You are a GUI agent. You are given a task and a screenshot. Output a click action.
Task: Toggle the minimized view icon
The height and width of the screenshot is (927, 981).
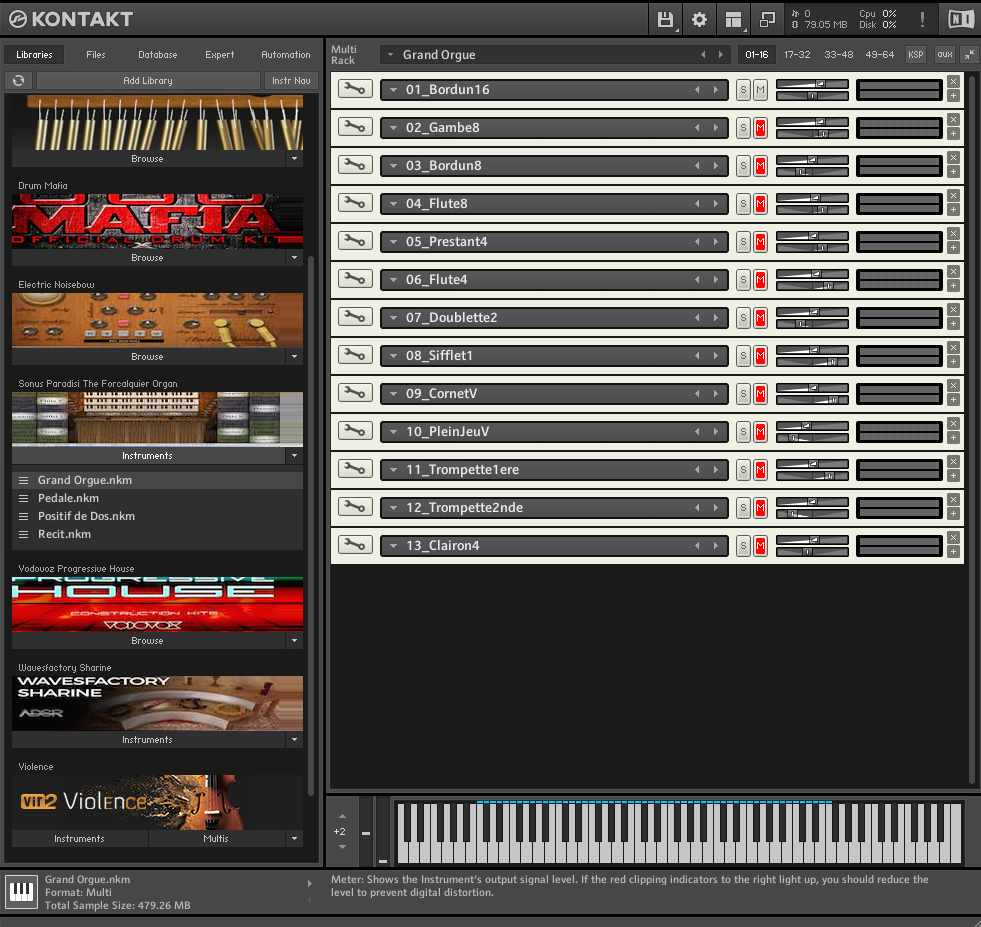(x=767, y=19)
